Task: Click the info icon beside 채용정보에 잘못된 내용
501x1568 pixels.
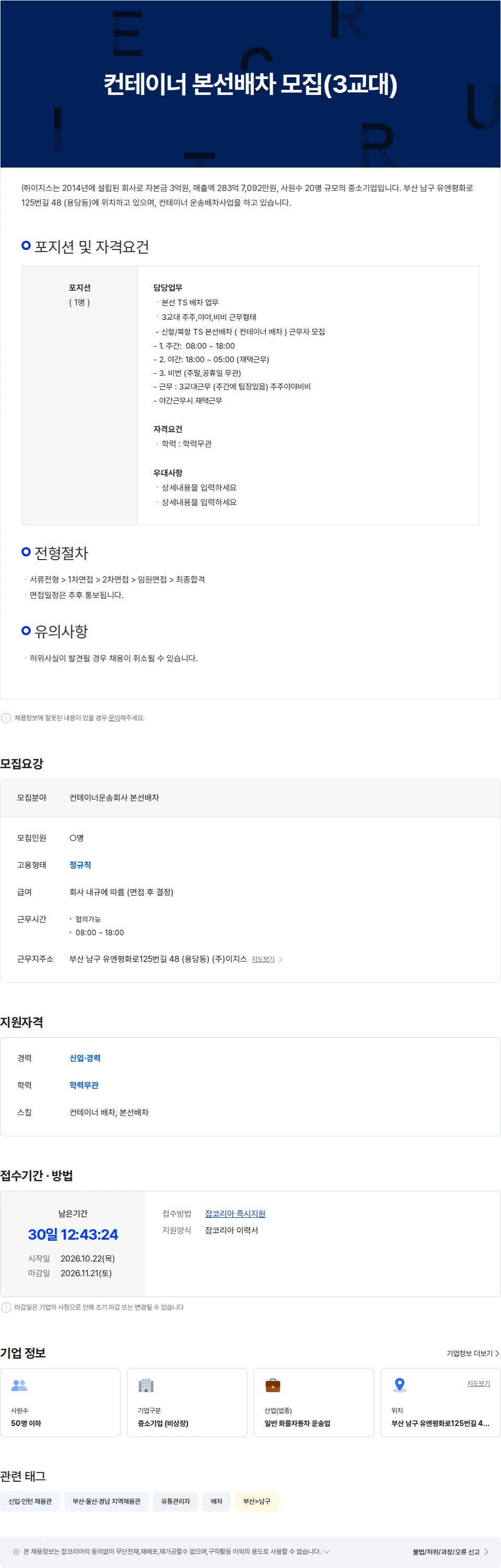Action: pyautogui.click(x=6, y=718)
